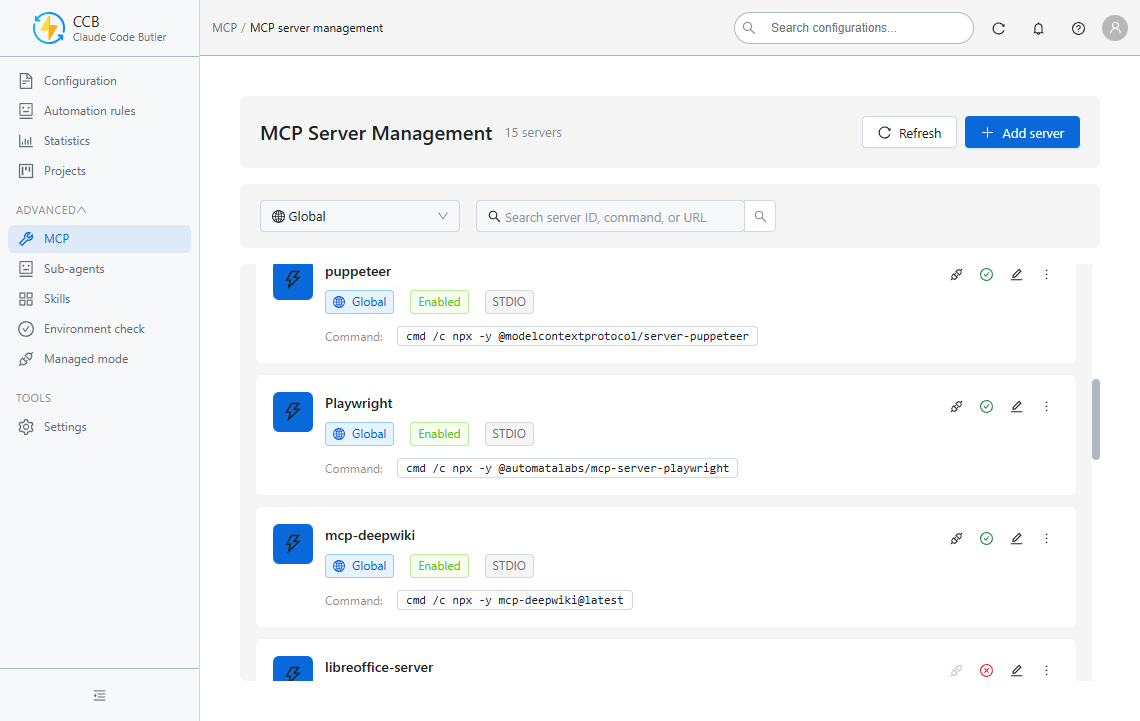
Task: Collapse the ADVANCED sidebar group
Action: pyautogui.click(x=51, y=210)
